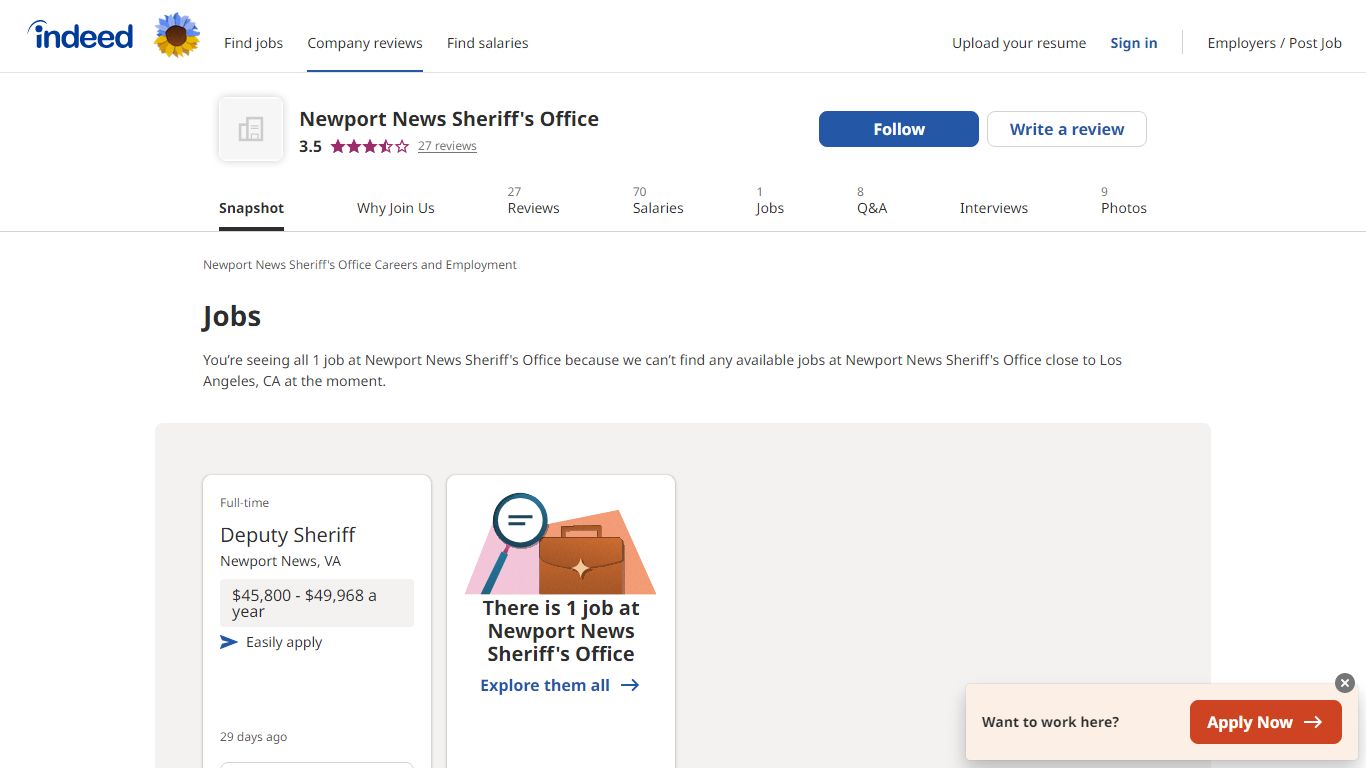Click the $45,800 - $49,968 a year salary

click(317, 603)
